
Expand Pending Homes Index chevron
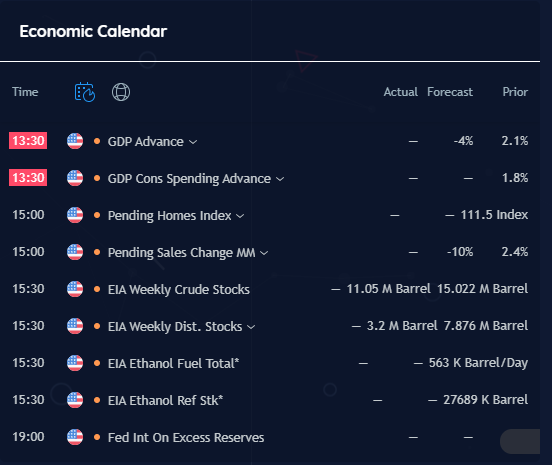click(240, 216)
